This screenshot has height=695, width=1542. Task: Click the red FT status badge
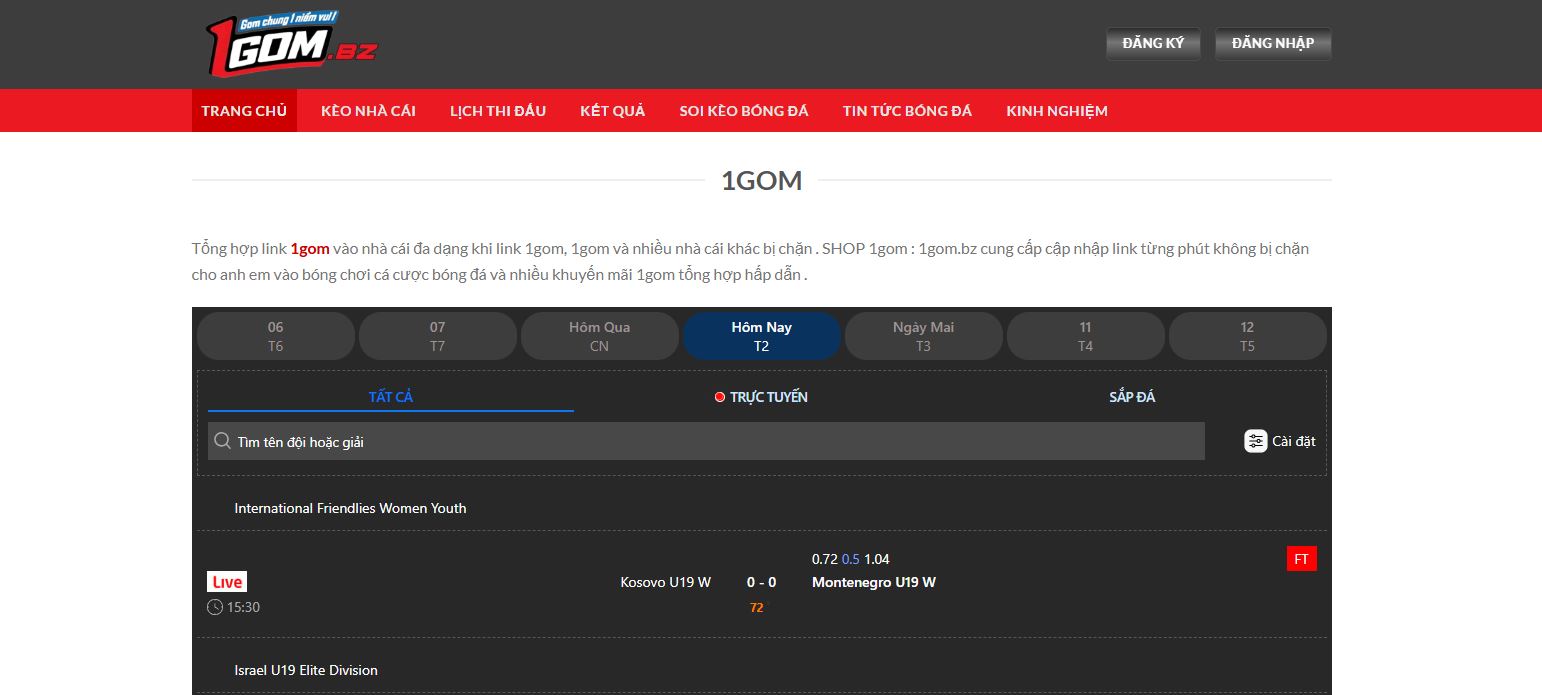tap(1301, 559)
